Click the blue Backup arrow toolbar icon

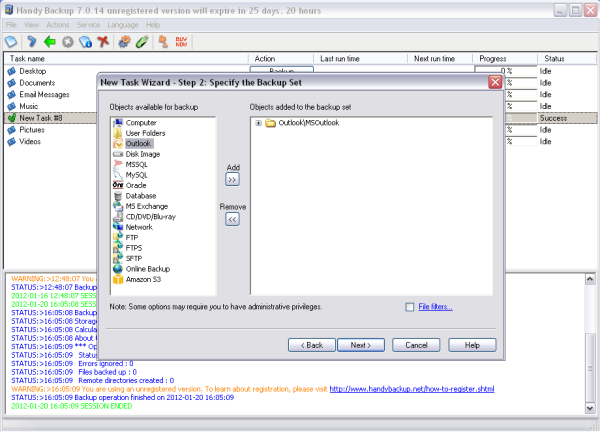pos(32,41)
